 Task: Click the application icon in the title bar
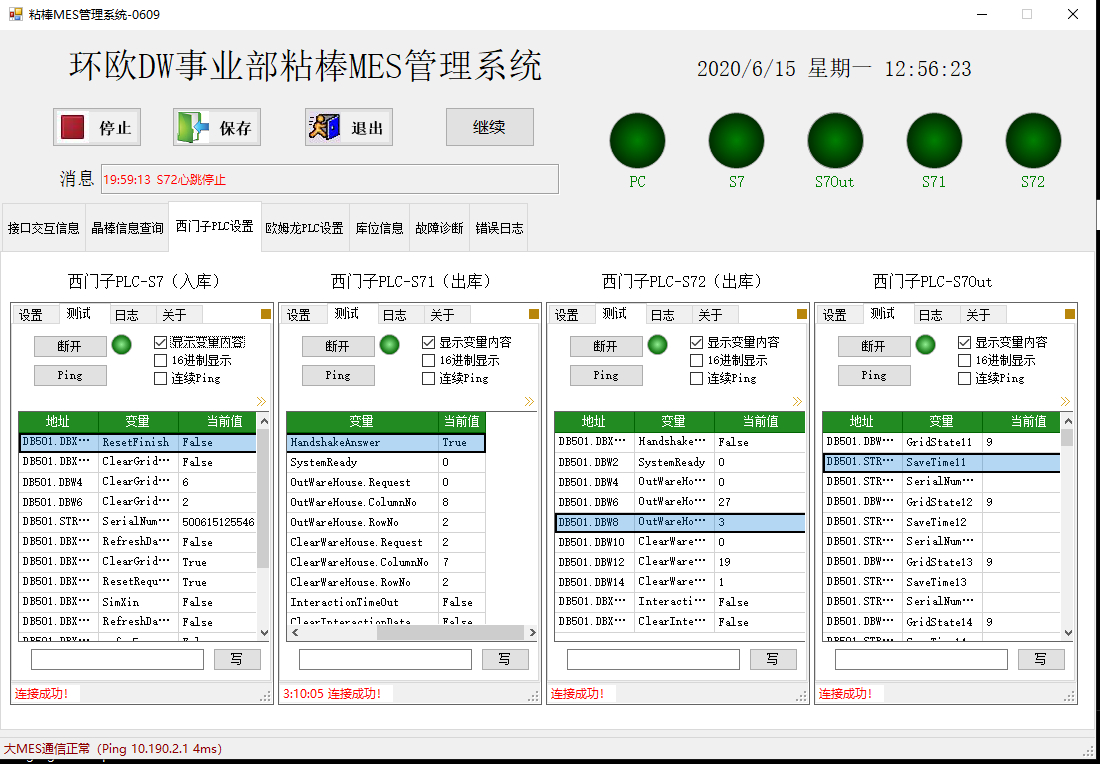pyautogui.click(x=15, y=13)
